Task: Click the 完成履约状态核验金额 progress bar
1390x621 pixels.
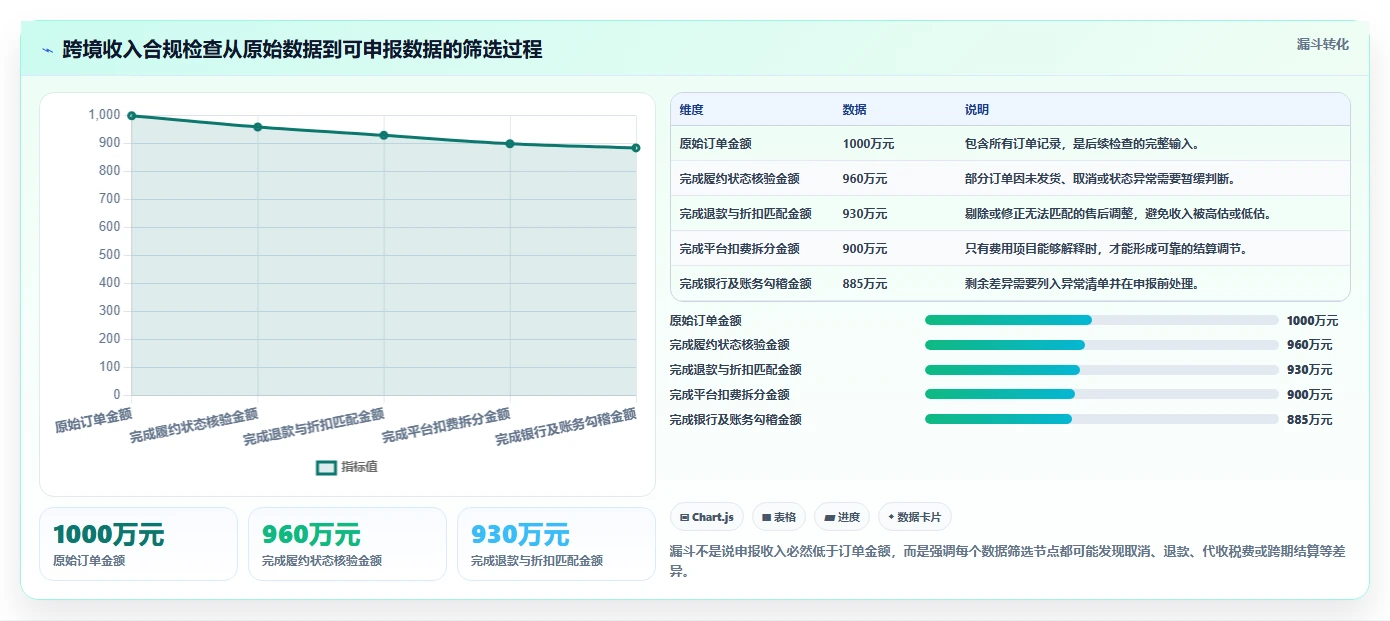Action: pyautogui.click(x=1102, y=345)
